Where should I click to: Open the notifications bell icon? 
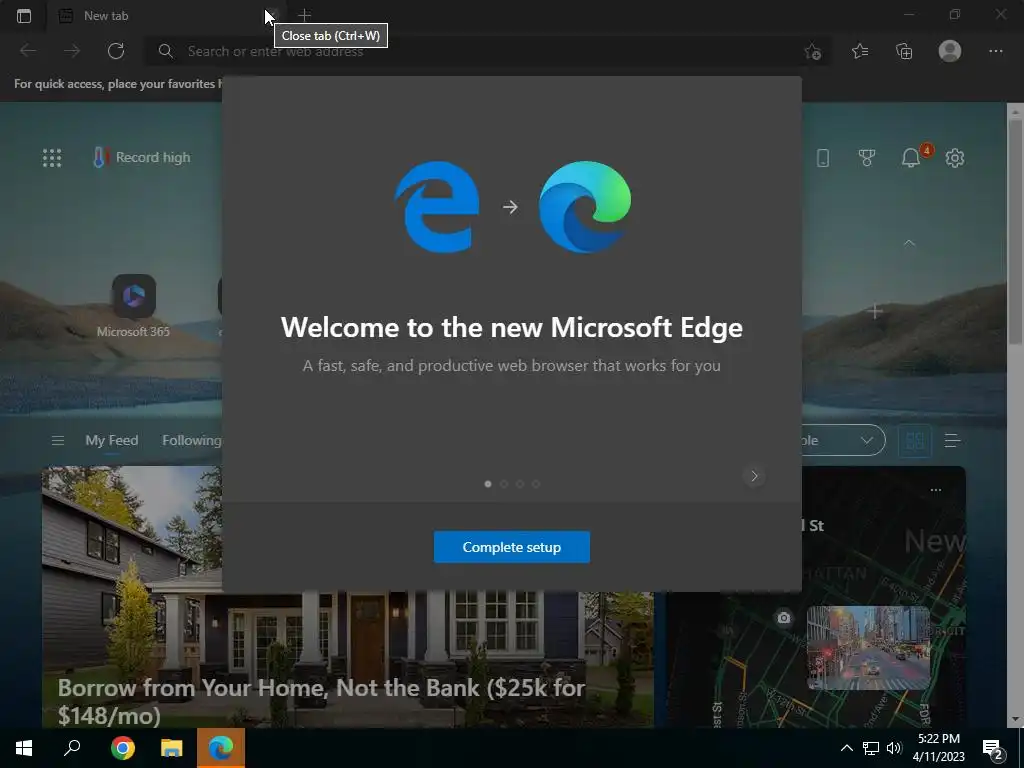tap(911, 157)
